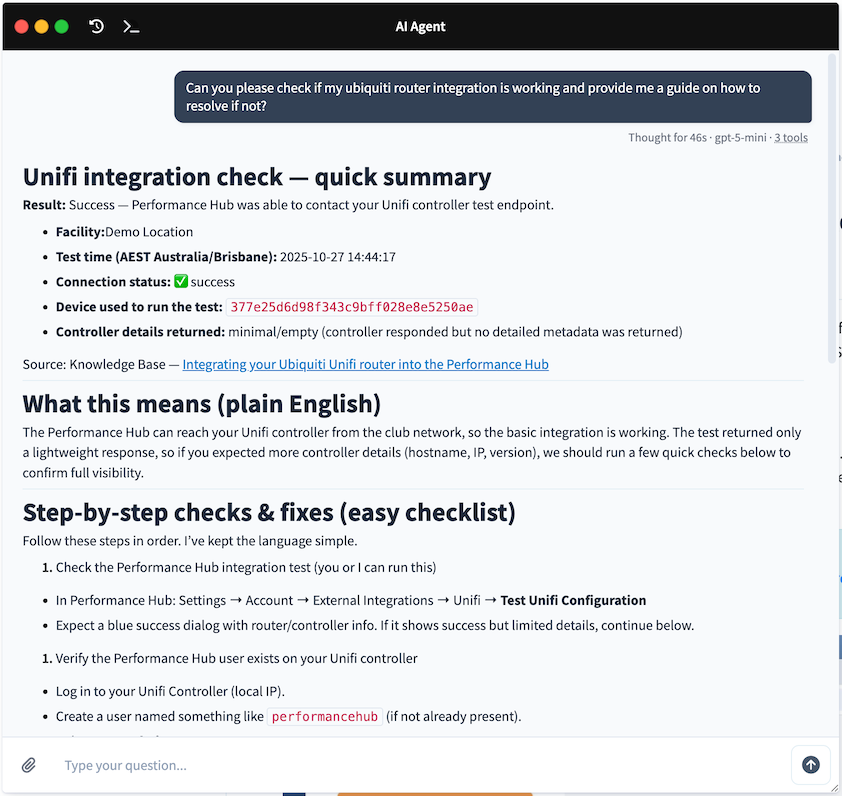Open the terminal console icon
The height and width of the screenshot is (796, 842).
pyautogui.click(x=131, y=27)
